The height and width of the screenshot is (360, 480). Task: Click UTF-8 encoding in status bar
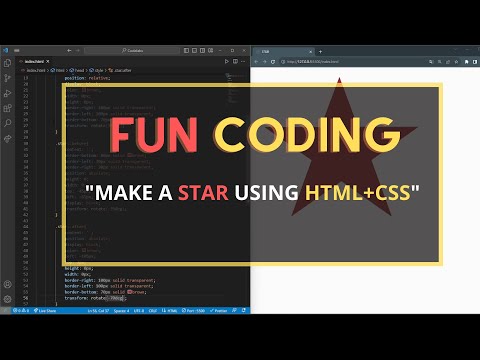[x=139, y=311]
